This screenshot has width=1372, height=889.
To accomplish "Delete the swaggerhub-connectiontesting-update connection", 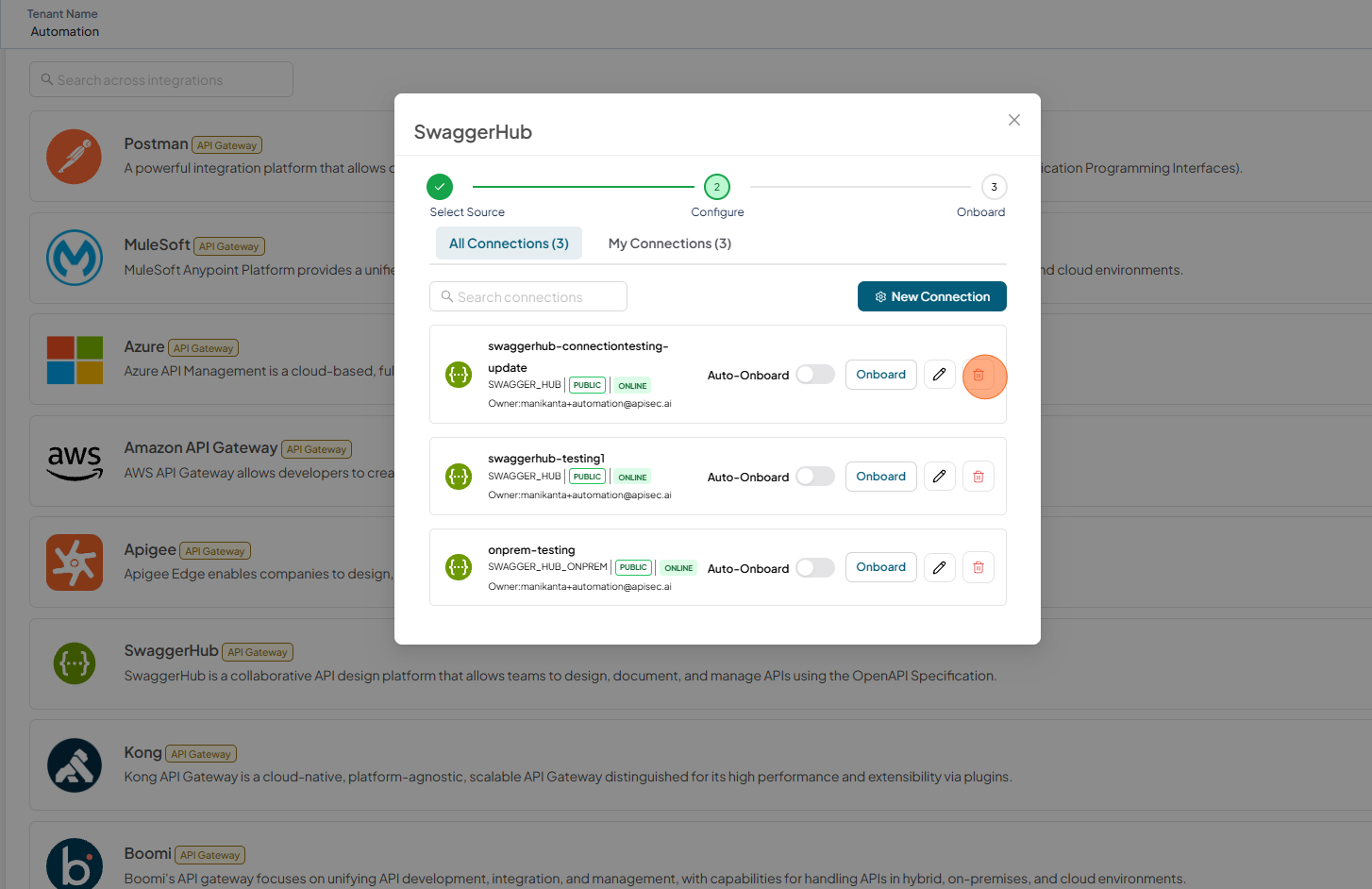I will pyautogui.click(x=979, y=375).
